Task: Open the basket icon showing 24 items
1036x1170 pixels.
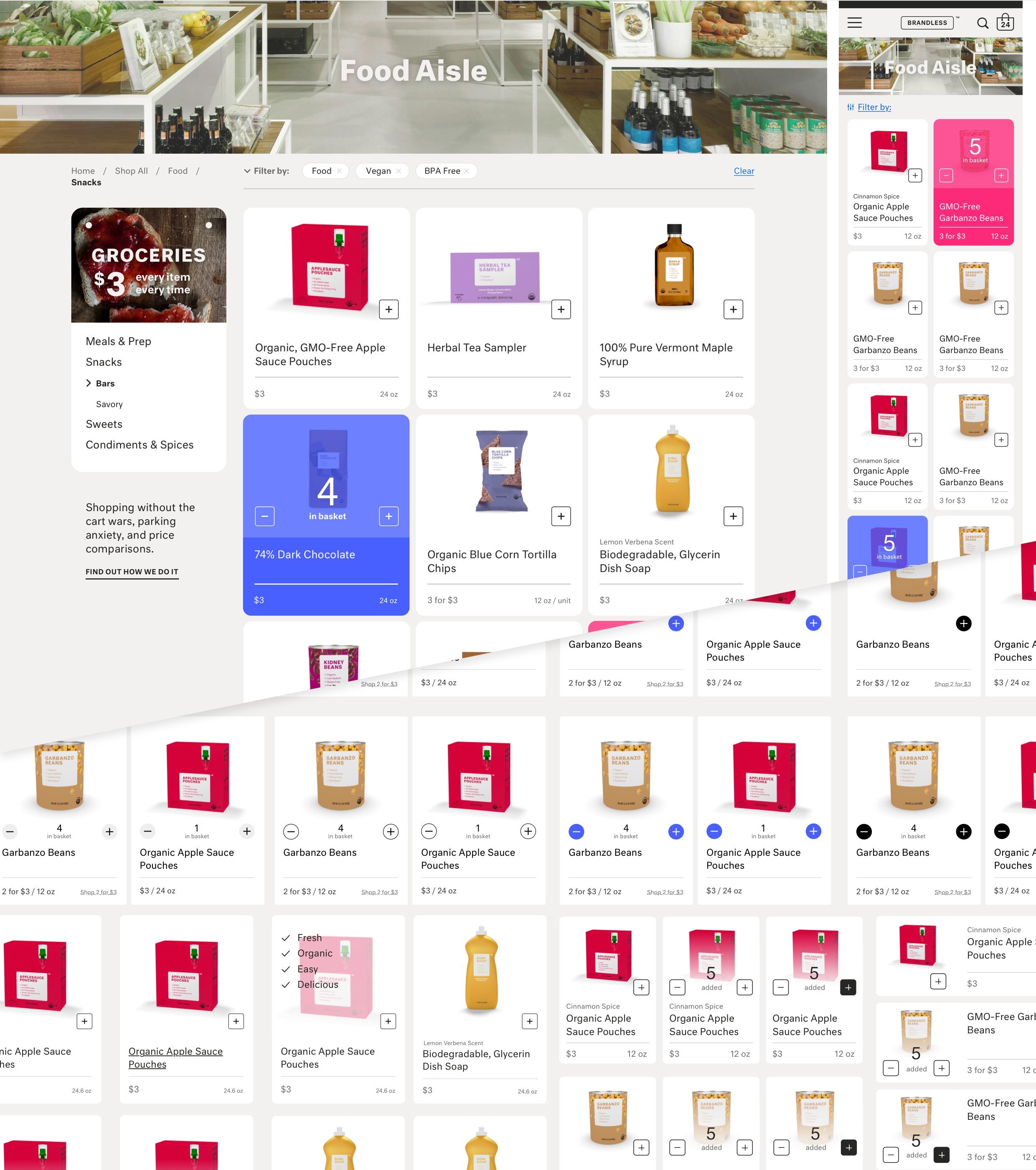Action: tap(1005, 22)
